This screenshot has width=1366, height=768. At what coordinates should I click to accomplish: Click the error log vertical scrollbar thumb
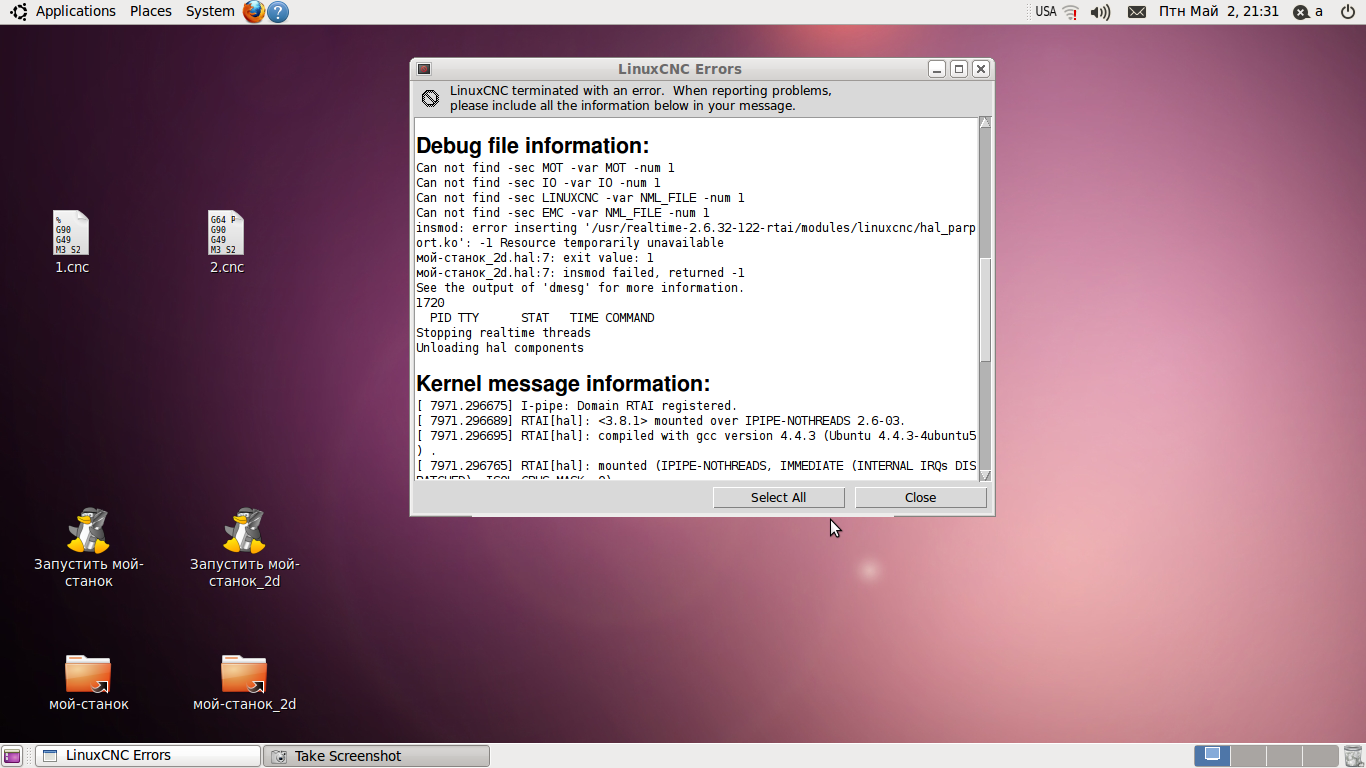coord(985,310)
